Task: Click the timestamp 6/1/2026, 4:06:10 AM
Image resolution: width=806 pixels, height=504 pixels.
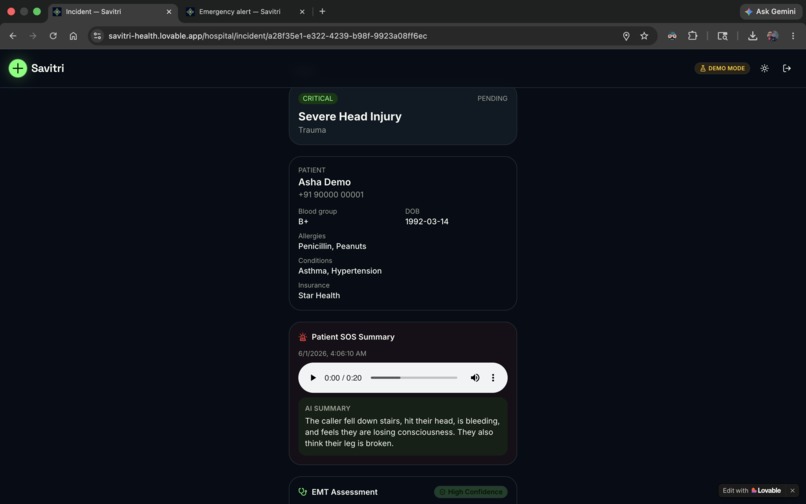Action: [x=332, y=354]
